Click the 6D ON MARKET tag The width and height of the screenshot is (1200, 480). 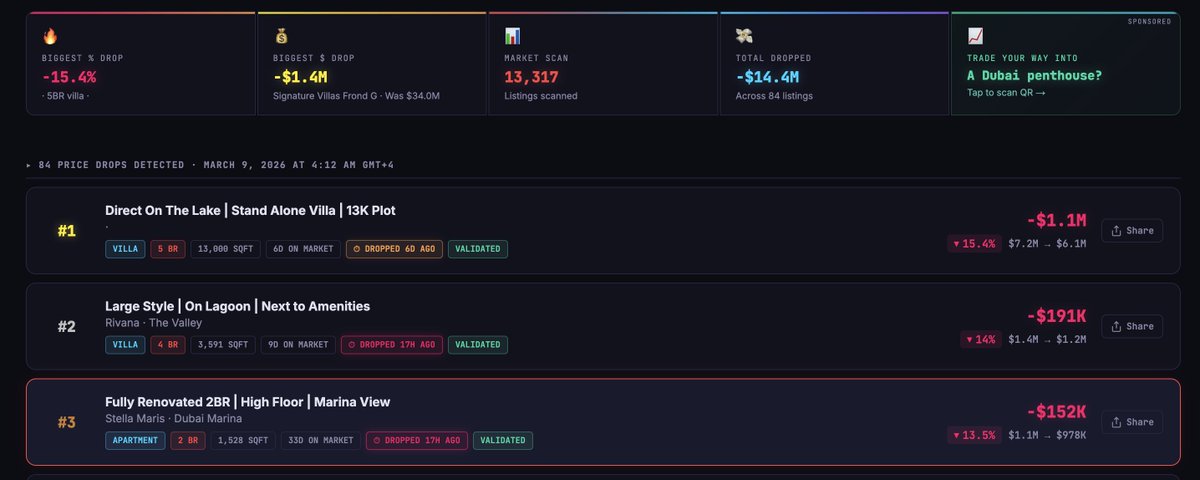point(303,249)
